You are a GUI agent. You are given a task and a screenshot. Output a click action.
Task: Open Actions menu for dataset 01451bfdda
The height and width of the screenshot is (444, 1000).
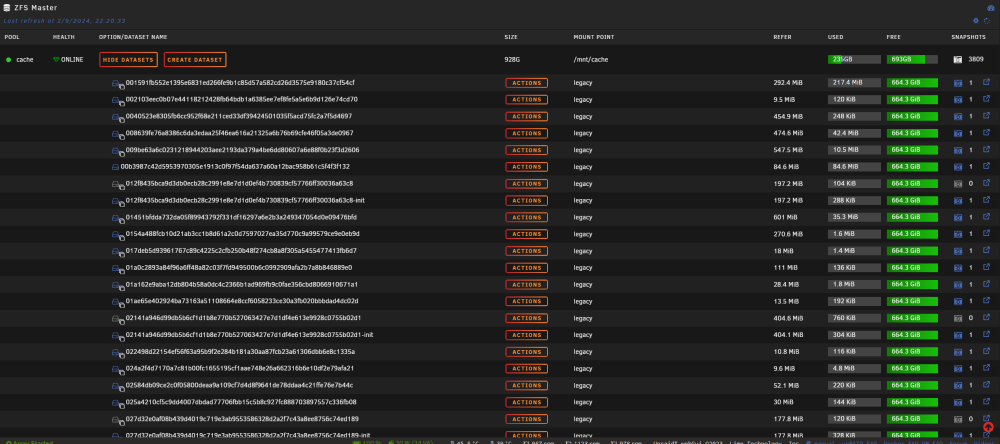(x=526, y=217)
